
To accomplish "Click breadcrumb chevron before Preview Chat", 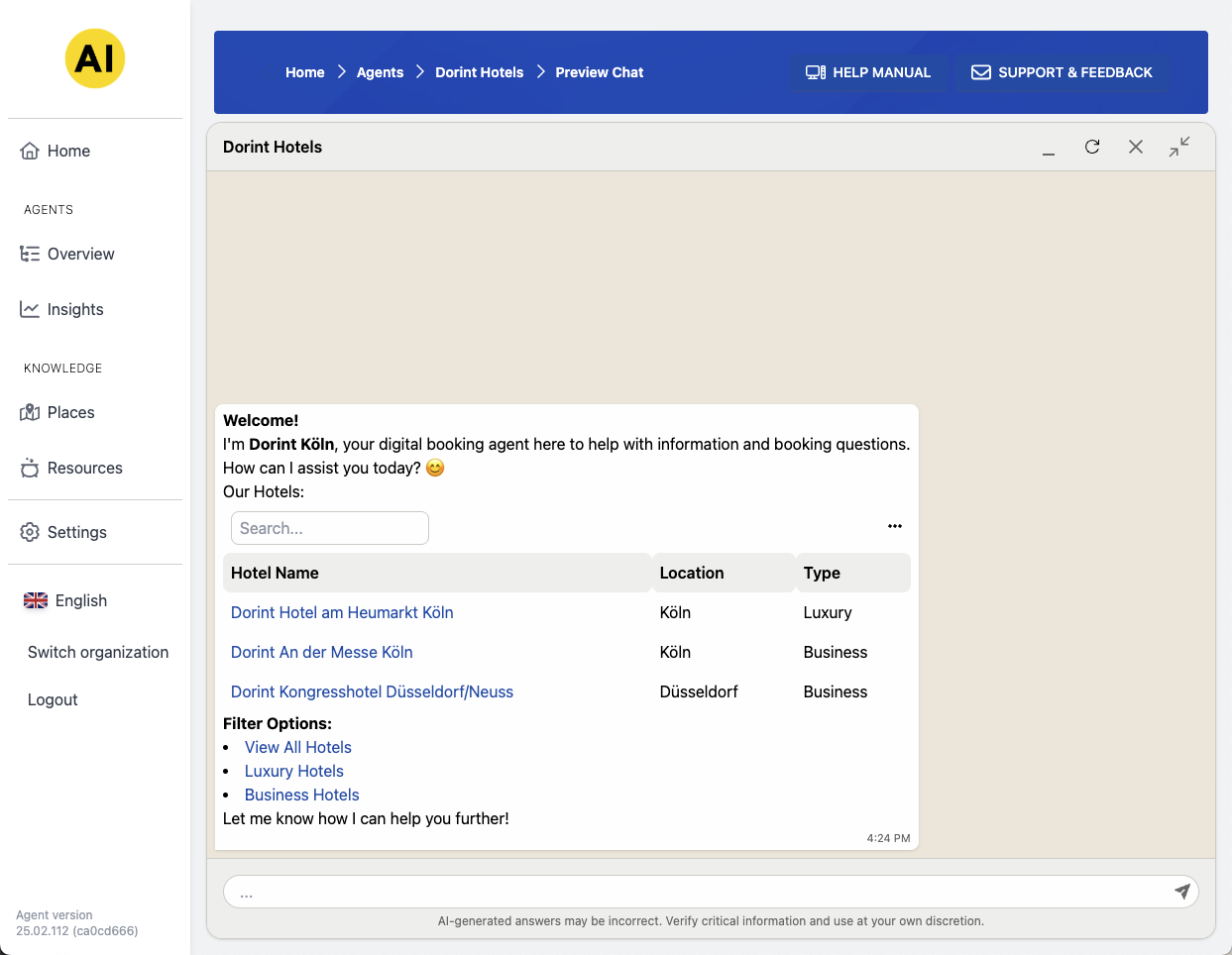I will [x=540, y=71].
